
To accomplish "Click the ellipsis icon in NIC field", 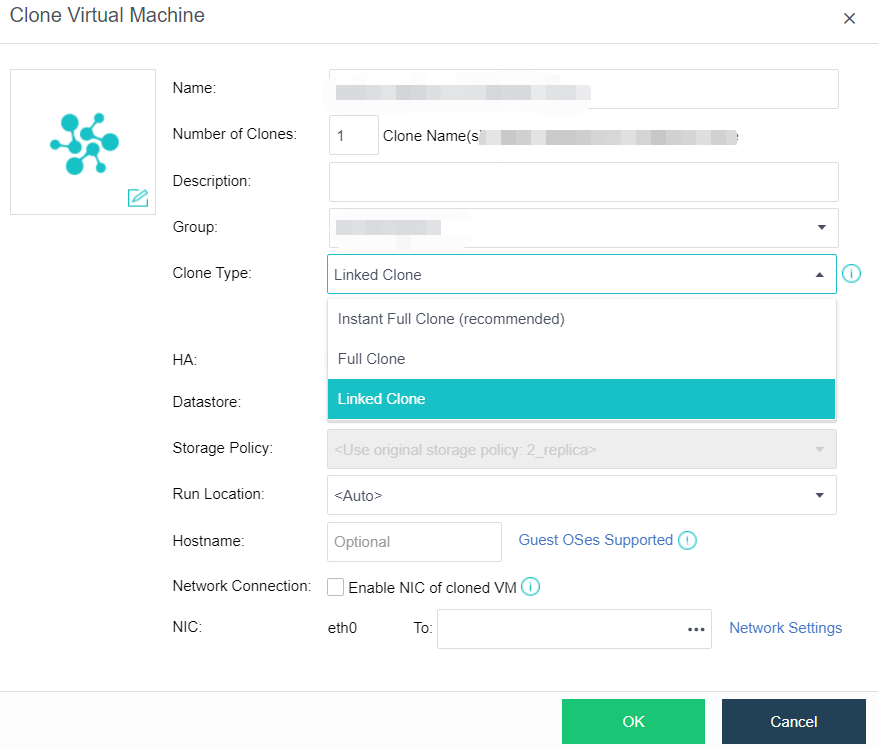I will [x=696, y=629].
